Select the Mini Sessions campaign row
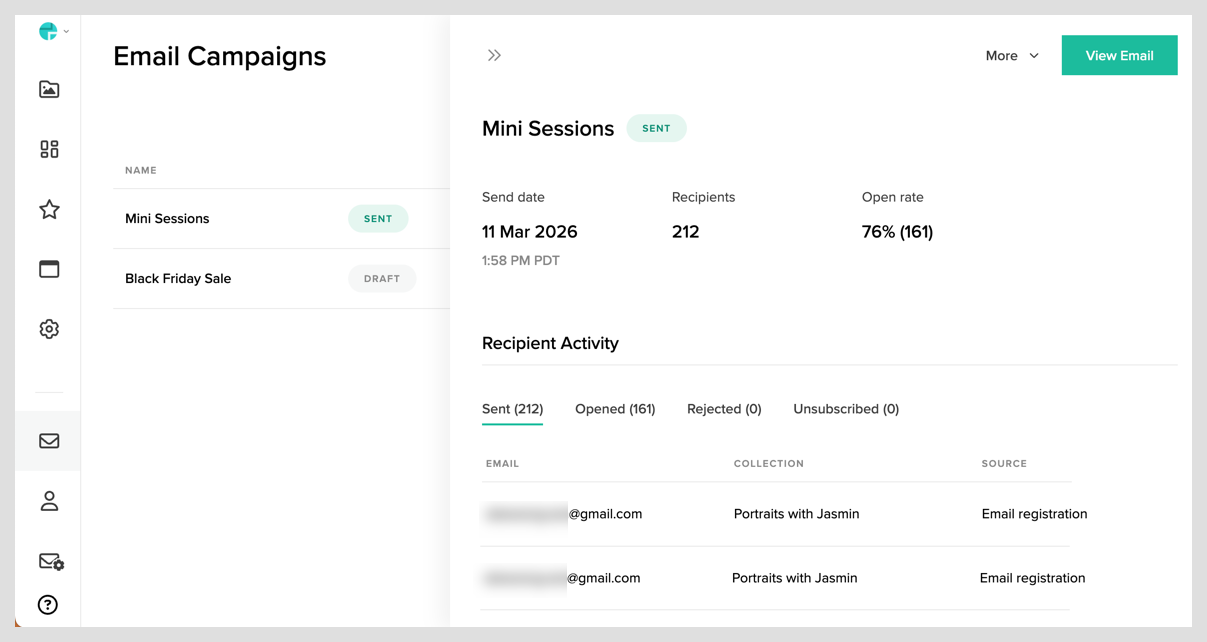The width and height of the screenshot is (1207, 642). 167,219
